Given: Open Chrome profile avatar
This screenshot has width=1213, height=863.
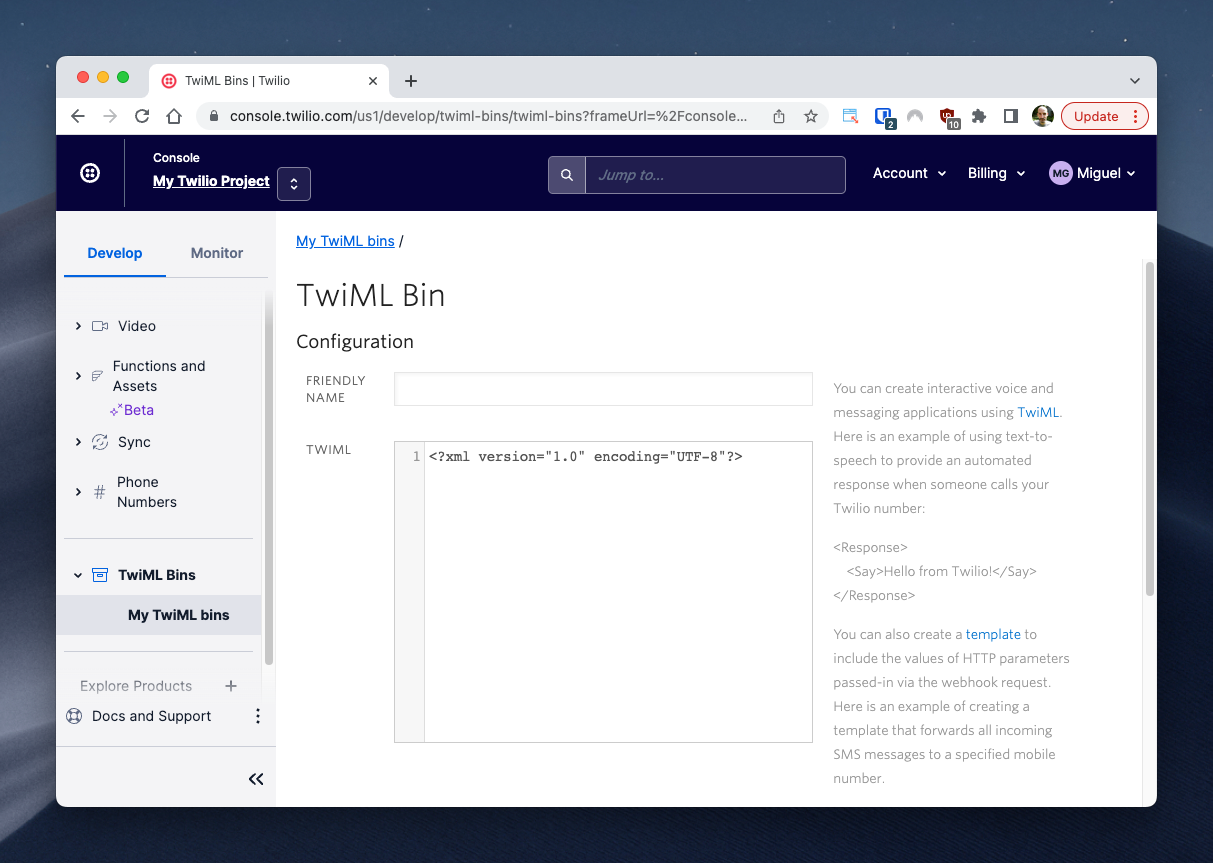Looking at the screenshot, I should [1042, 116].
